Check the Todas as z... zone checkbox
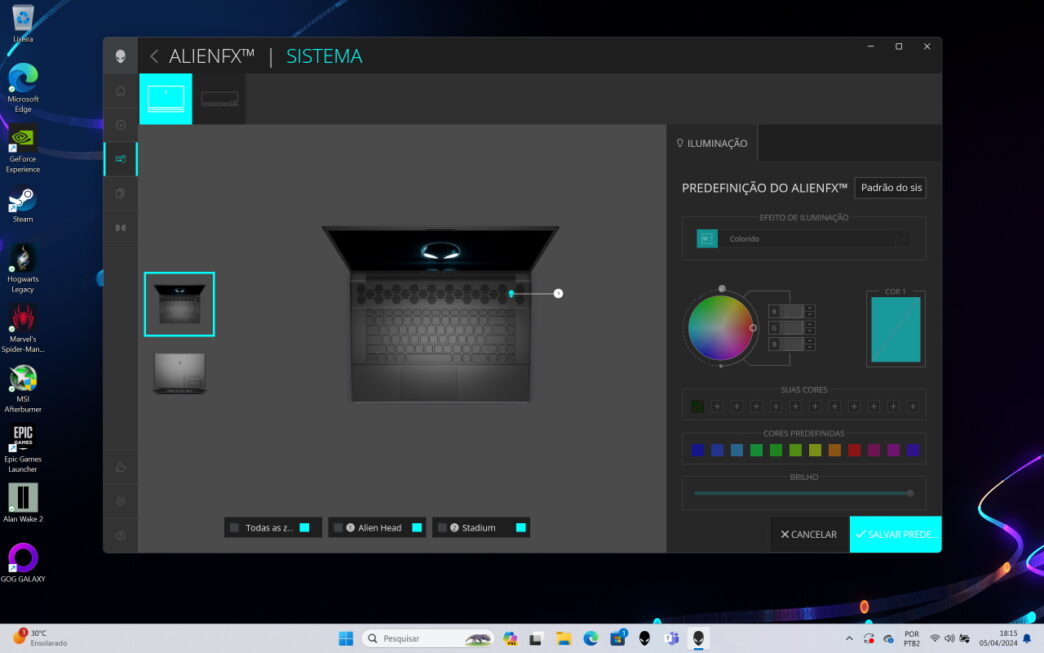The height and width of the screenshot is (653, 1044). click(x=234, y=528)
